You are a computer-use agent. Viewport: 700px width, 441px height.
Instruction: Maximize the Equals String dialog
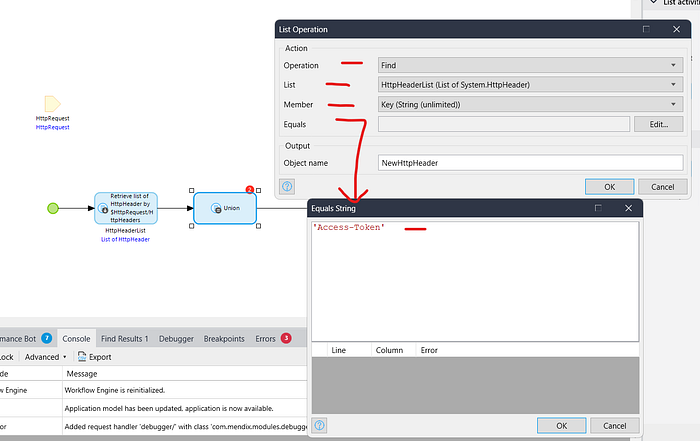click(x=599, y=208)
